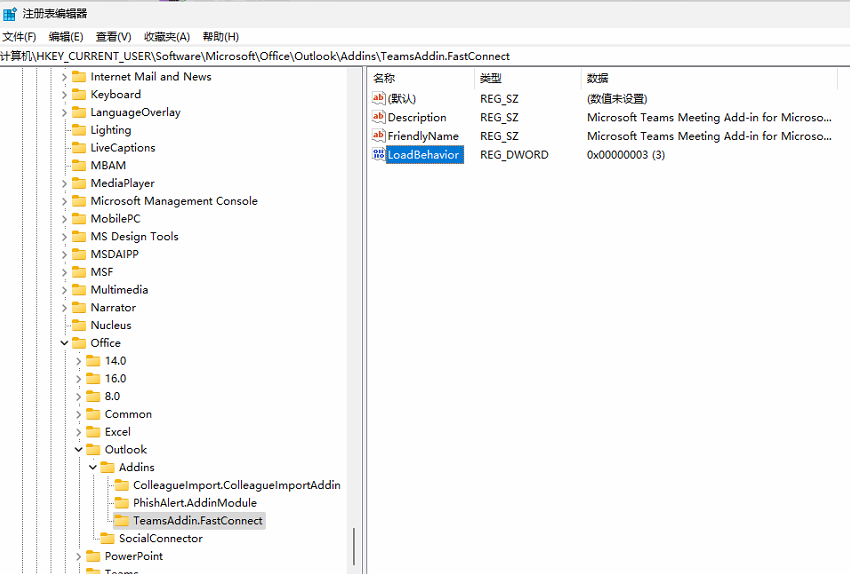Expand the 16.0 key under Office

pos(79,379)
